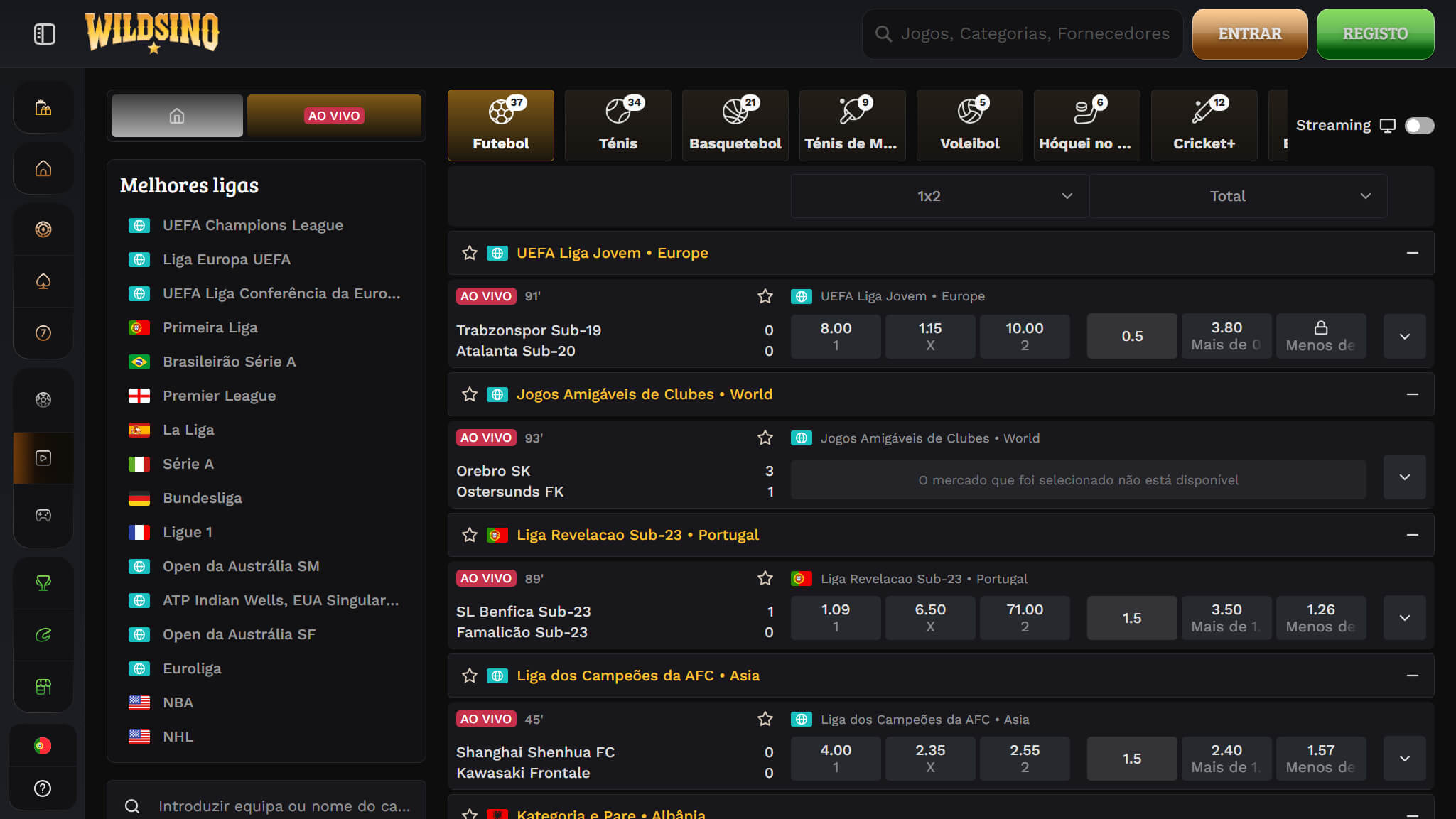This screenshot has height=819, width=1456.
Task: Select the trophy tournaments icon in sidebar
Action: pyautogui.click(x=43, y=582)
